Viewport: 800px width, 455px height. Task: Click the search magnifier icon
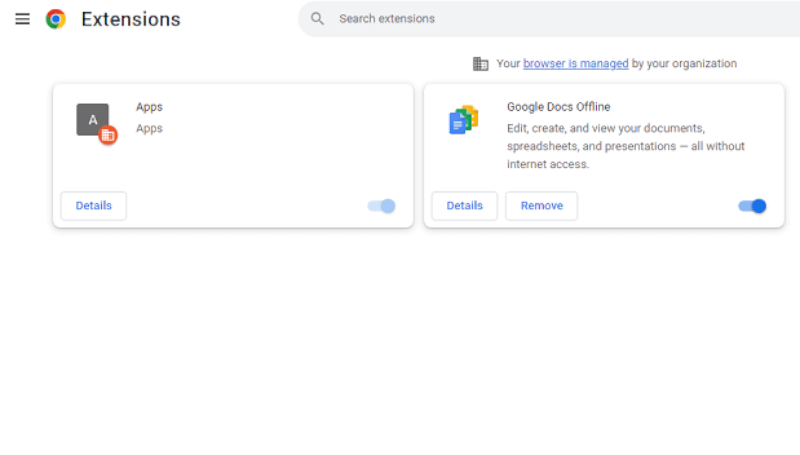coord(318,19)
